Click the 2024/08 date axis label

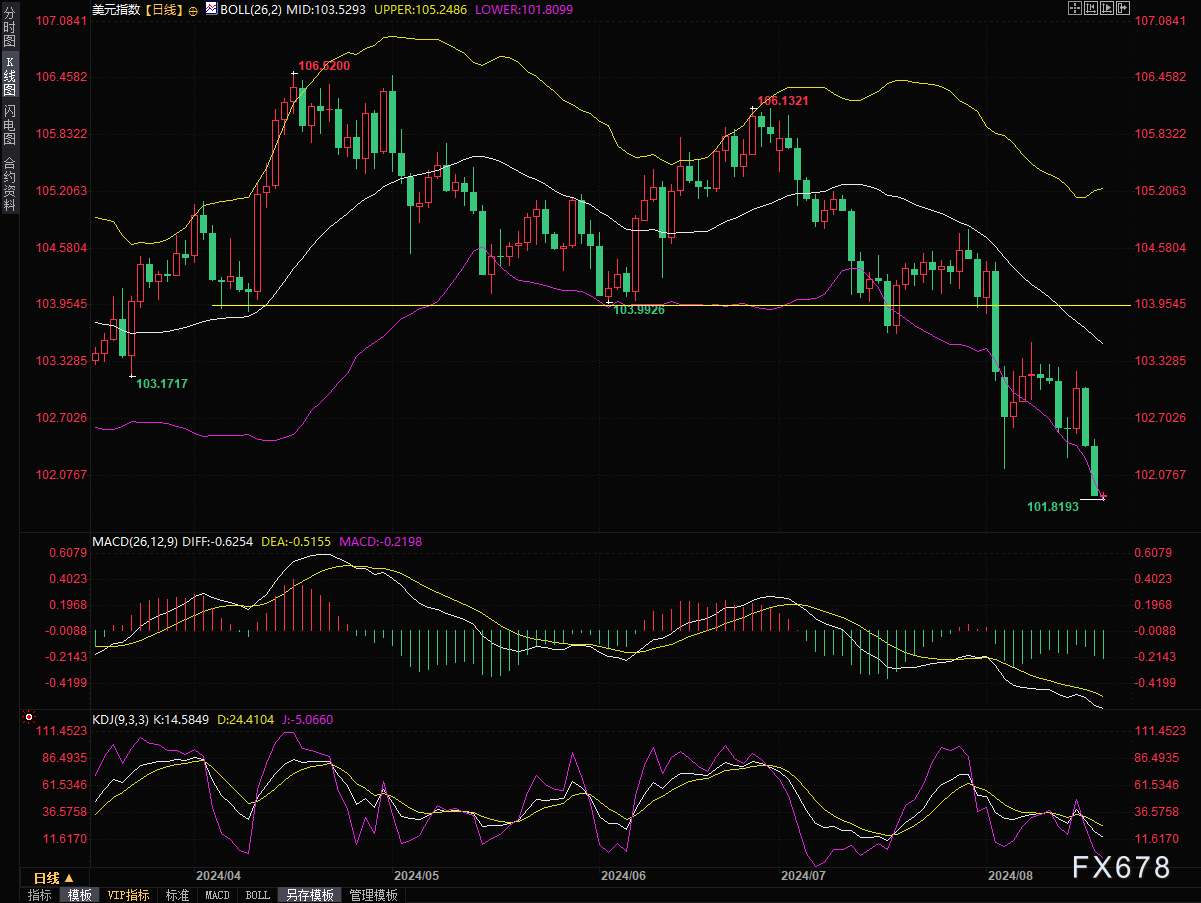tap(1010, 875)
